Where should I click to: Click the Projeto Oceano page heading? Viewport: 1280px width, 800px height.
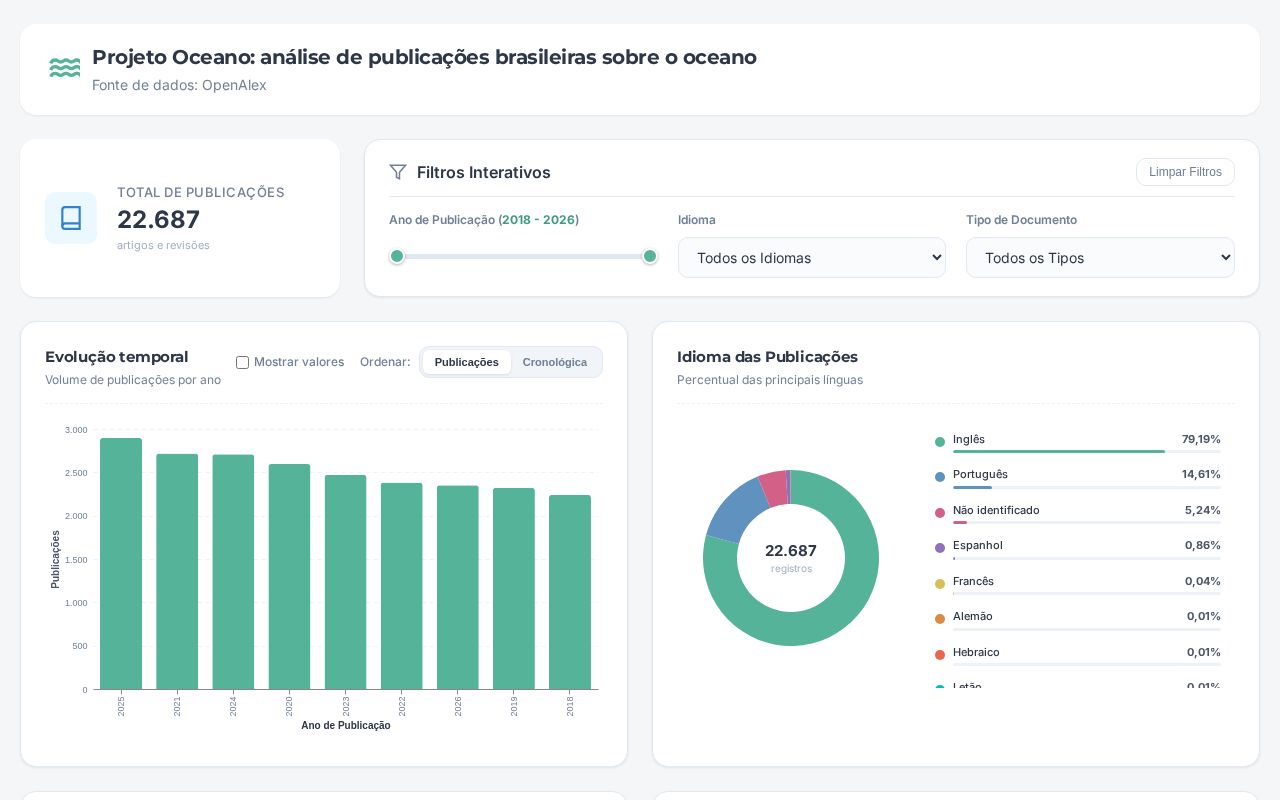pyautogui.click(x=424, y=57)
